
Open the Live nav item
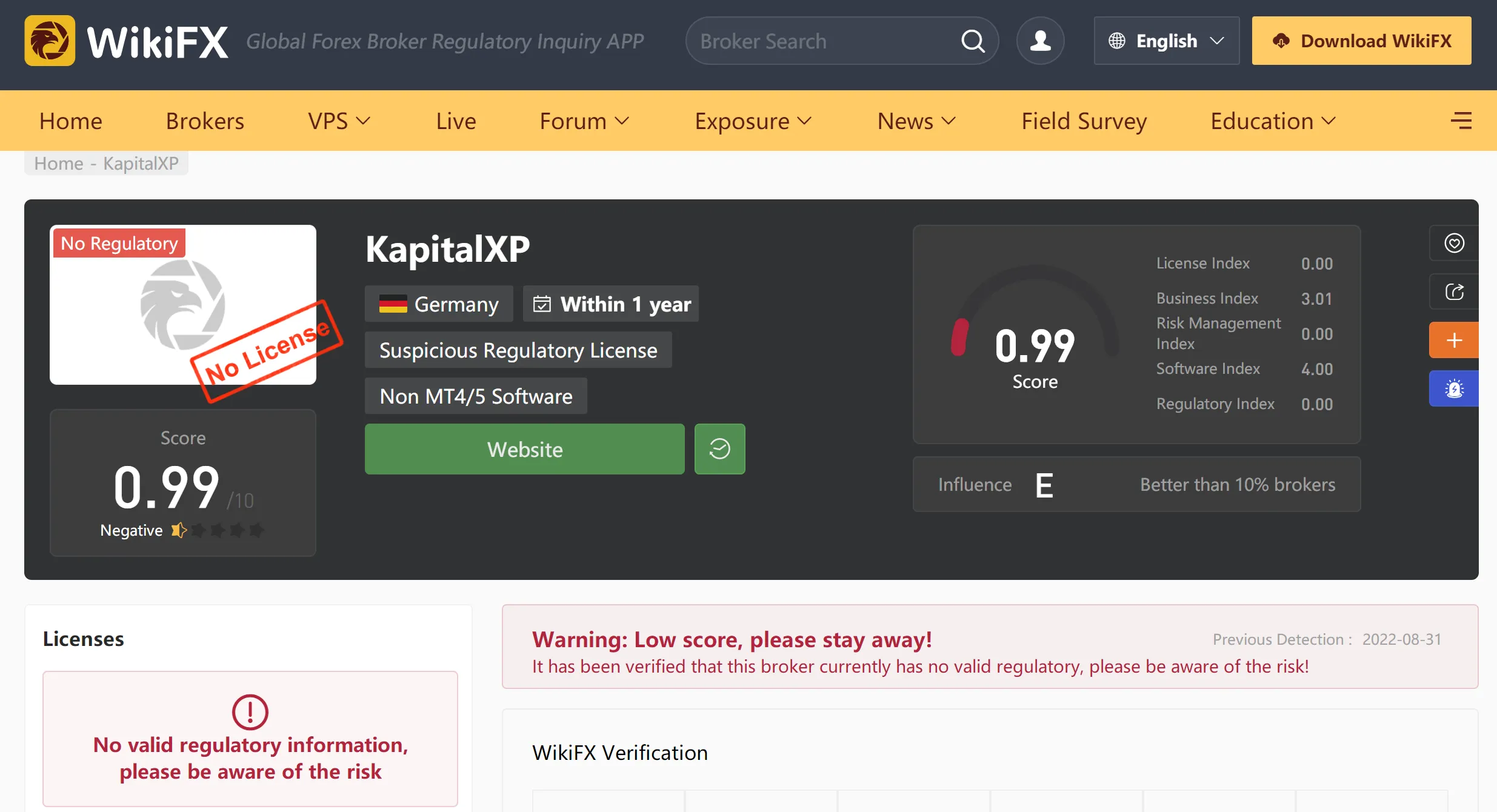point(456,121)
